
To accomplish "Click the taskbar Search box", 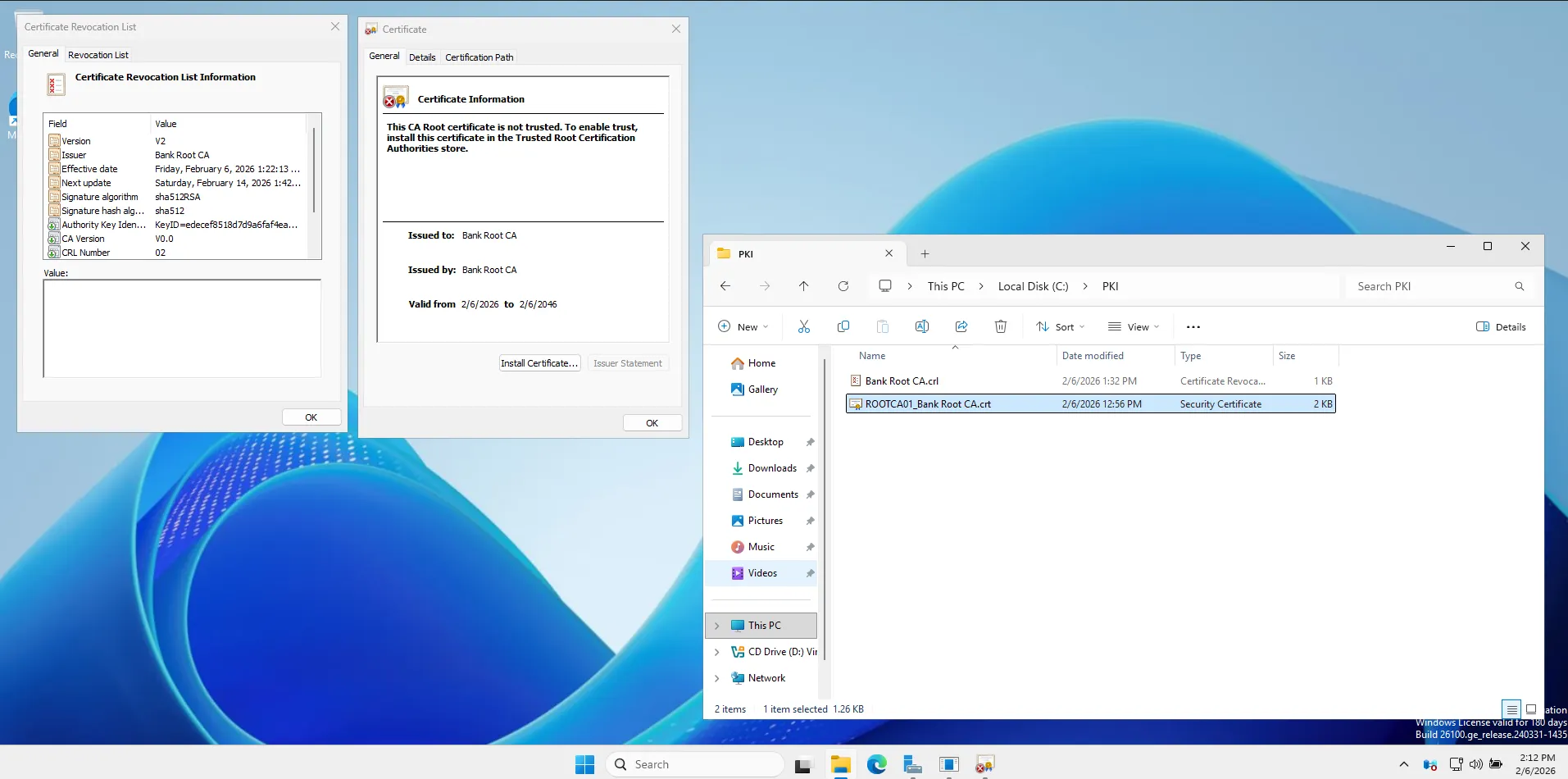I will pyautogui.click(x=695, y=764).
